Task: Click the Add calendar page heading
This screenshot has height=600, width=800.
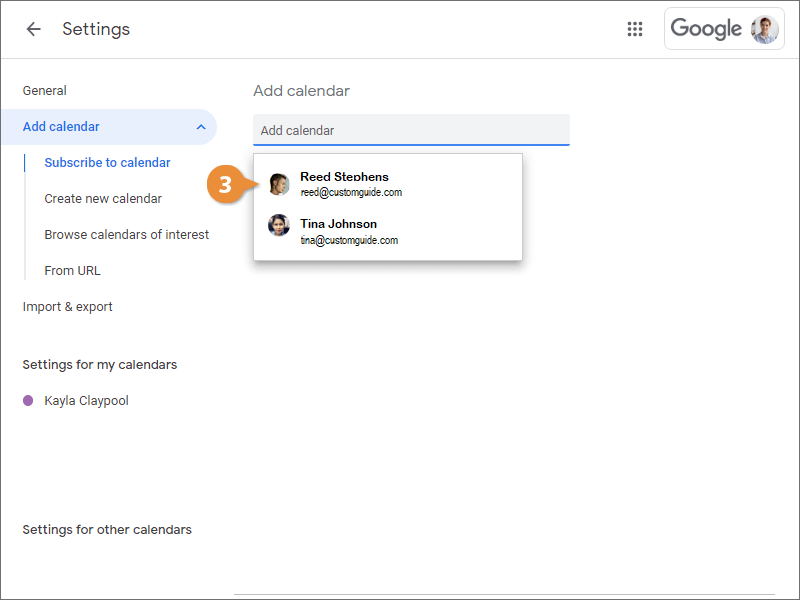Action: coord(302,91)
